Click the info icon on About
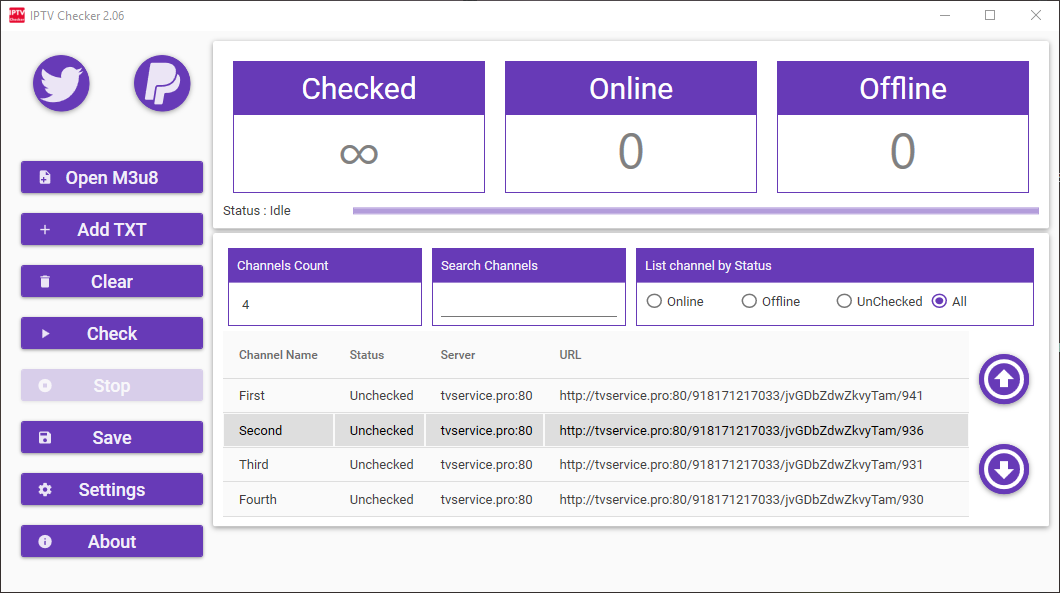 pyautogui.click(x=45, y=542)
